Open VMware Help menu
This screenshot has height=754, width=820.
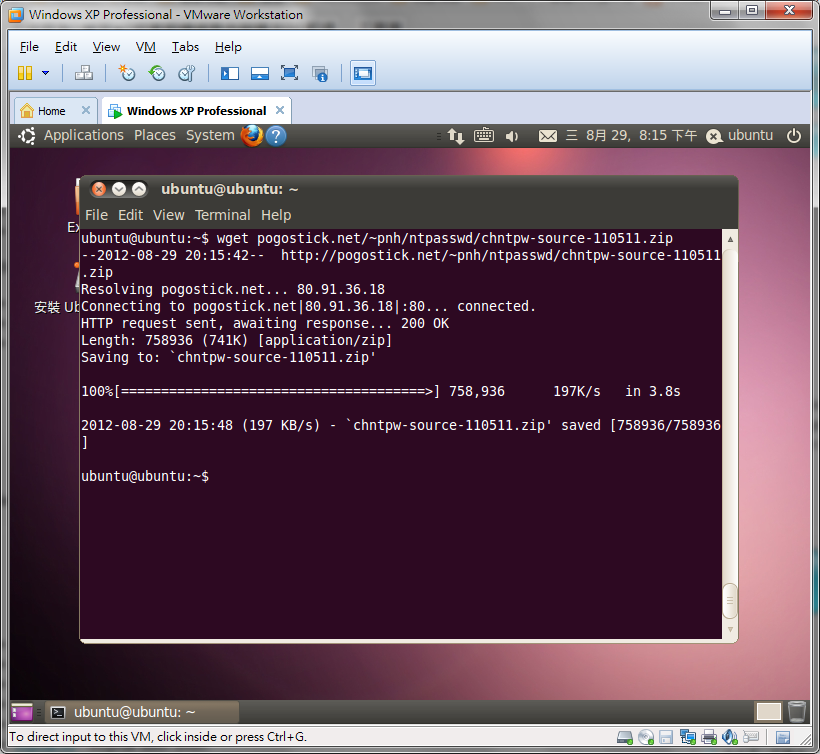pyautogui.click(x=228, y=47)
